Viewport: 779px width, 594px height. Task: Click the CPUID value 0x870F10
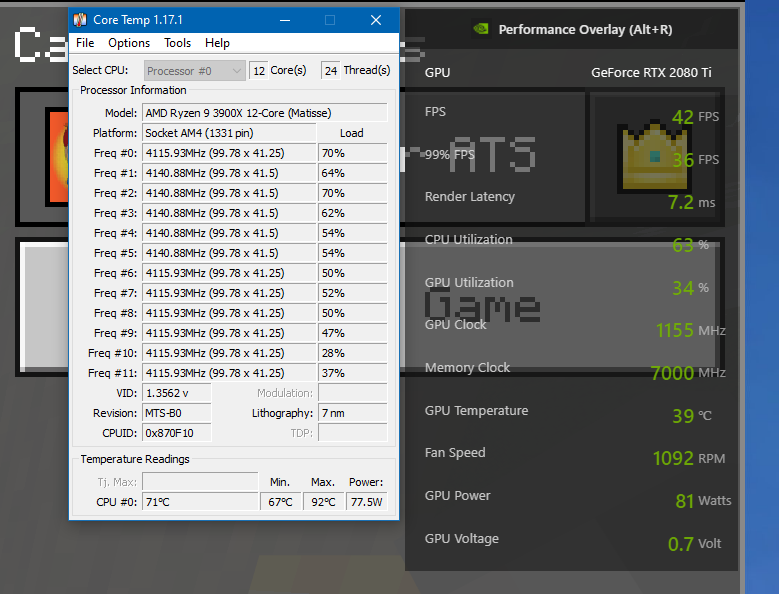click(176, 433)
